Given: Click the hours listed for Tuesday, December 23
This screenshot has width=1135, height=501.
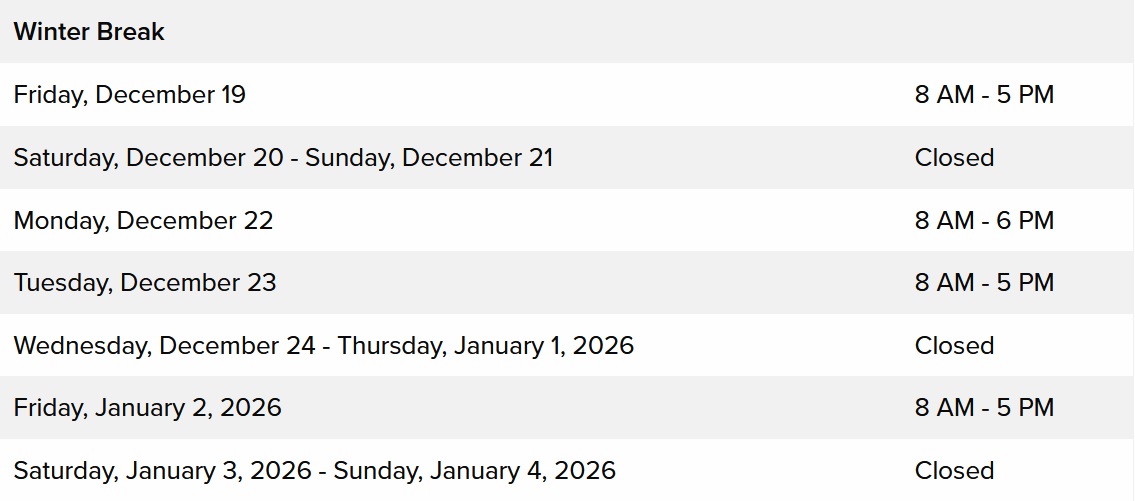Looking at the screenshot, I should click(984, 283).
